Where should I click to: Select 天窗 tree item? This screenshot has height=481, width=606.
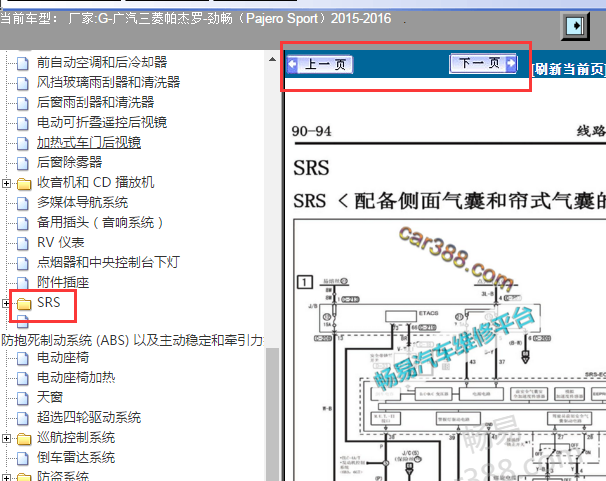point(50,398)
